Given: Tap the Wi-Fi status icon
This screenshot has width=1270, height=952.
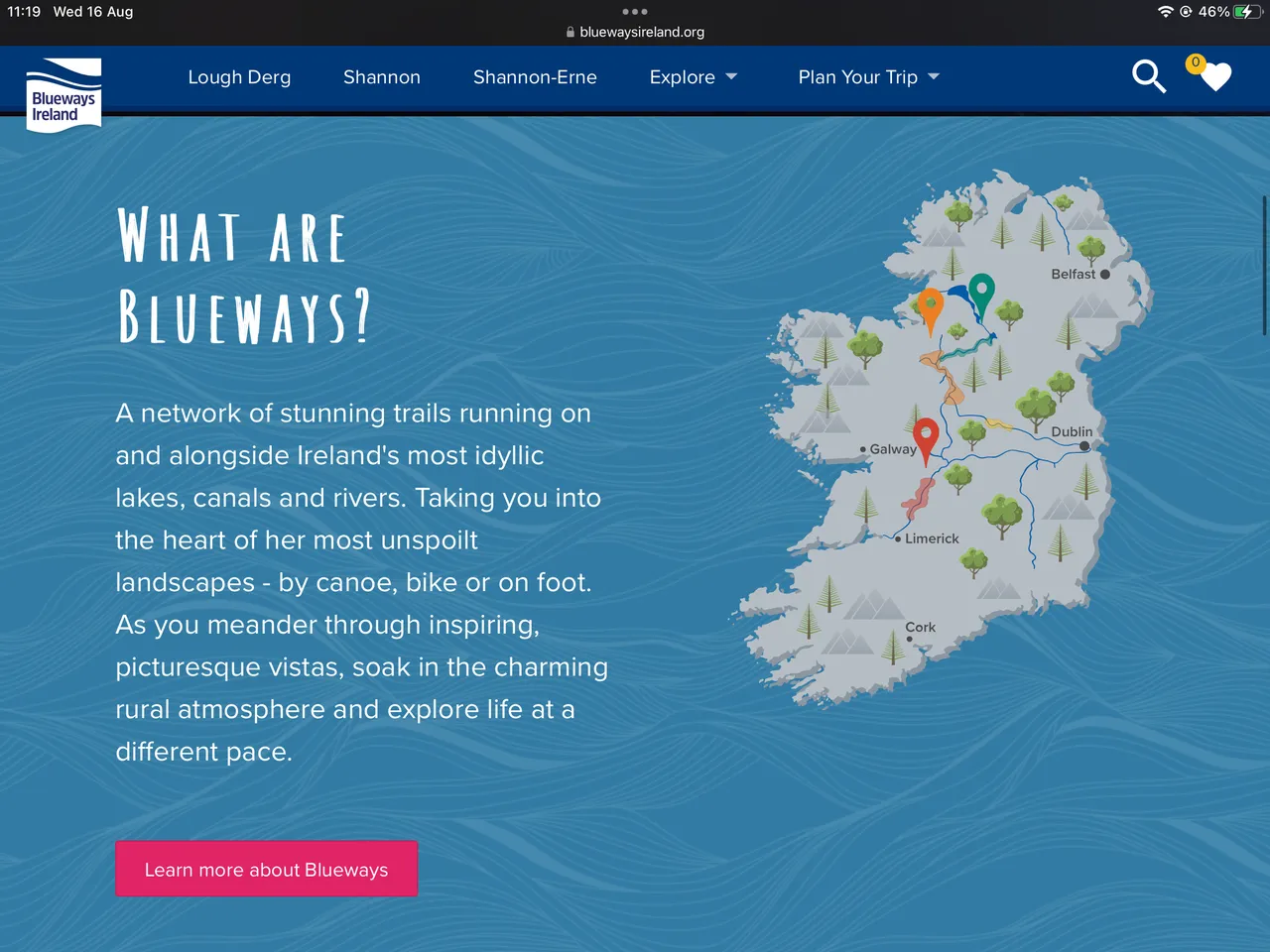Looking at the screenshot, I should coord(1165,12).
